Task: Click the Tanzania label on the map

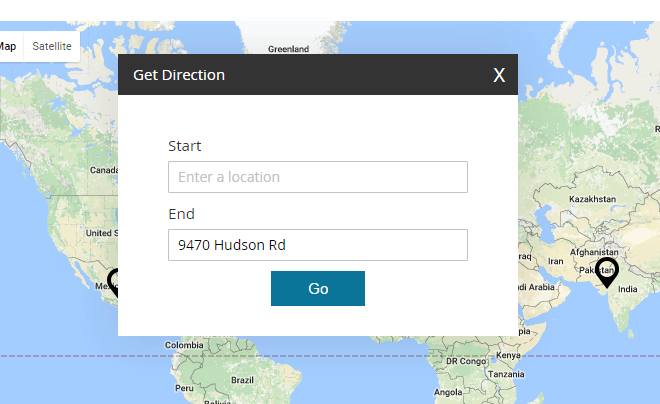Action: tap(503, 373)
